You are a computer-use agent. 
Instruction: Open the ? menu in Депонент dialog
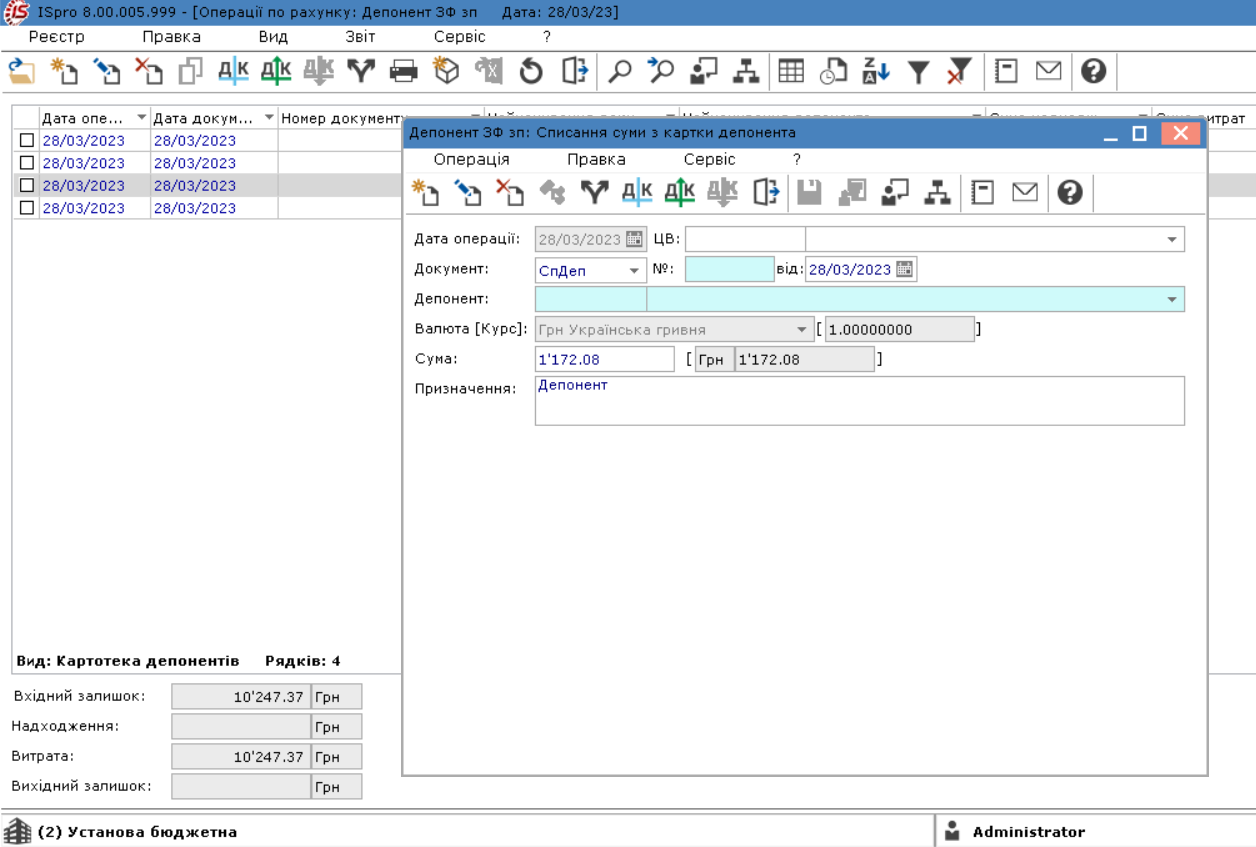797,159
